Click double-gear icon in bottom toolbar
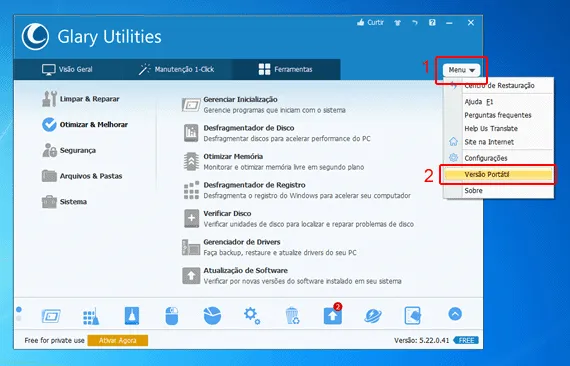This screenshot has width=570, height=366. 252,315
